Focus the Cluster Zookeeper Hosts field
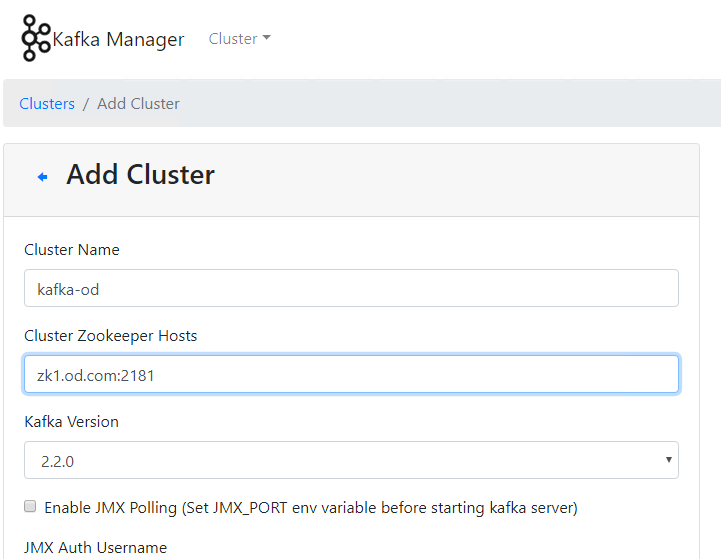Viewport: 721px width, 559px height. tap(351, 374)
